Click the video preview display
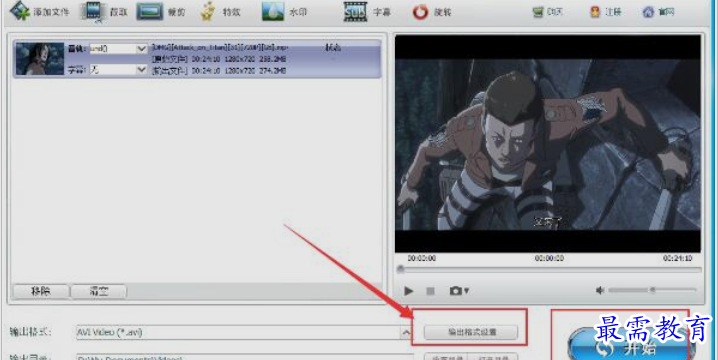Viewport: 718px width, 360px height. (x=548, y=144)
